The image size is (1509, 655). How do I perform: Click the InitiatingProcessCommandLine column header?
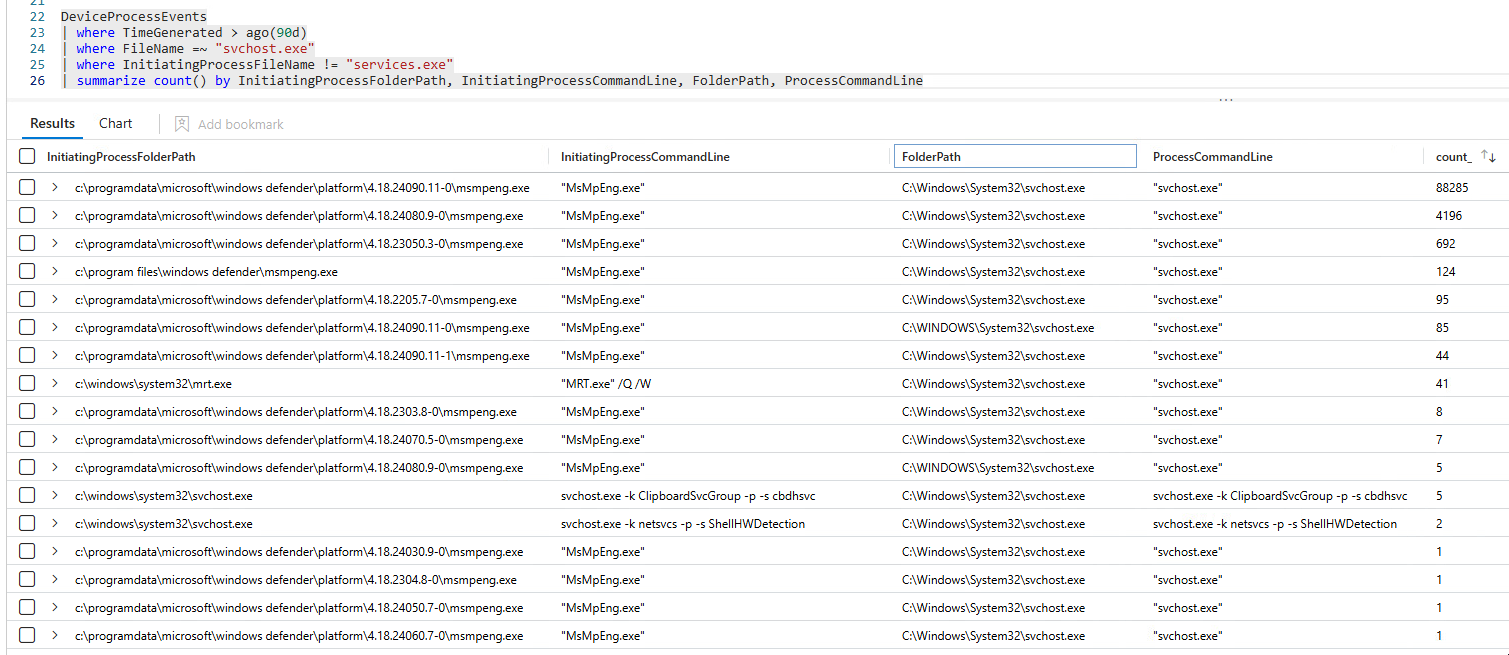[x=645, y=156]
